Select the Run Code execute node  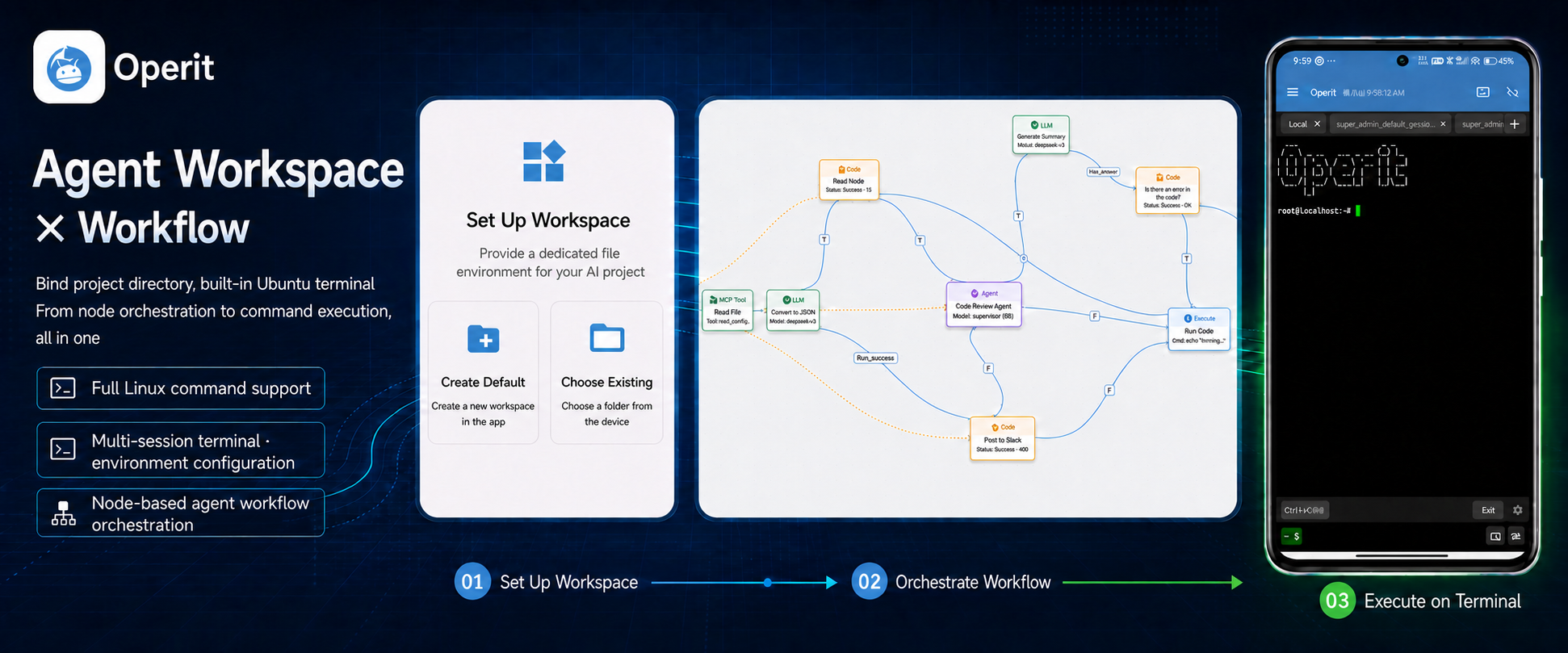(1199, 329)
